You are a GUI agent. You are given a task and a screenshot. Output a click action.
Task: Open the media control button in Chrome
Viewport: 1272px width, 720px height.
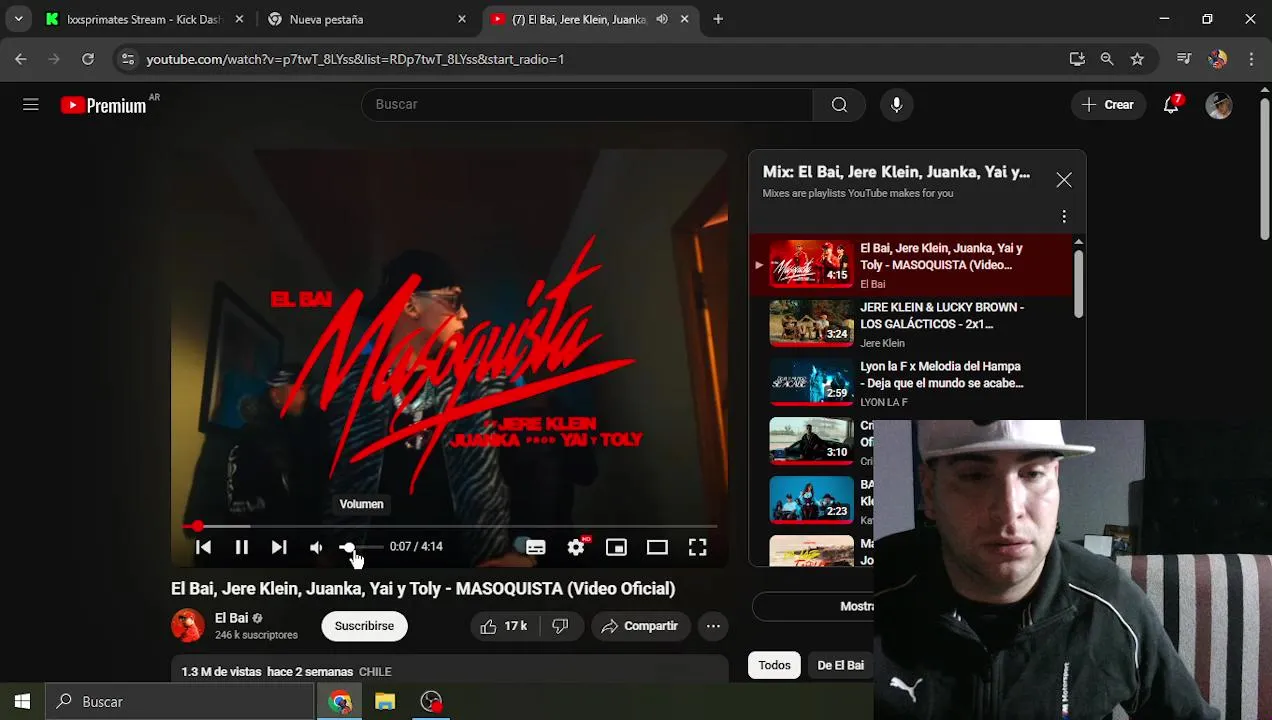[1184, 59]
